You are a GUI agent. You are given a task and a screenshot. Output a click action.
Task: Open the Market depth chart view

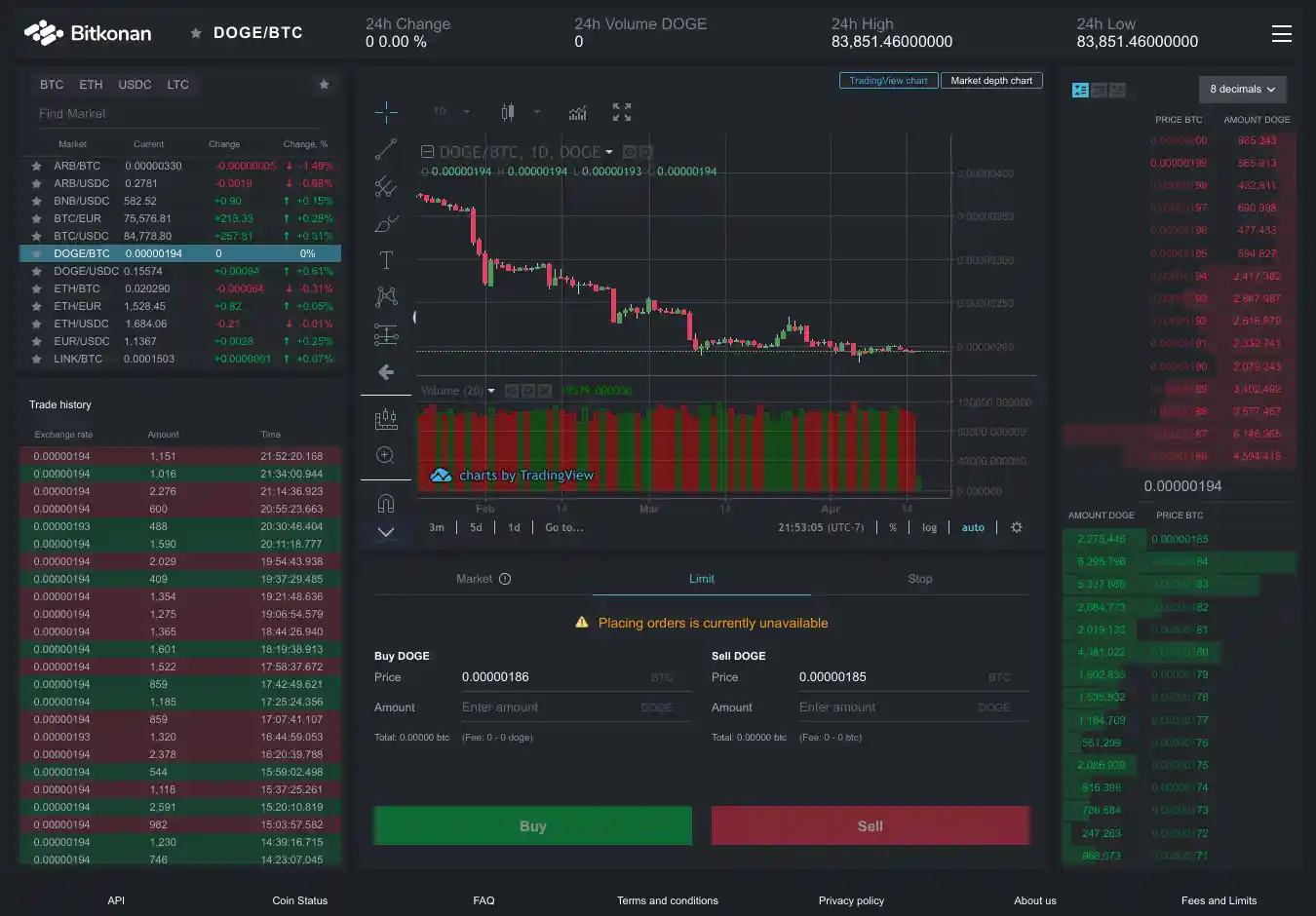pos(990,81)
